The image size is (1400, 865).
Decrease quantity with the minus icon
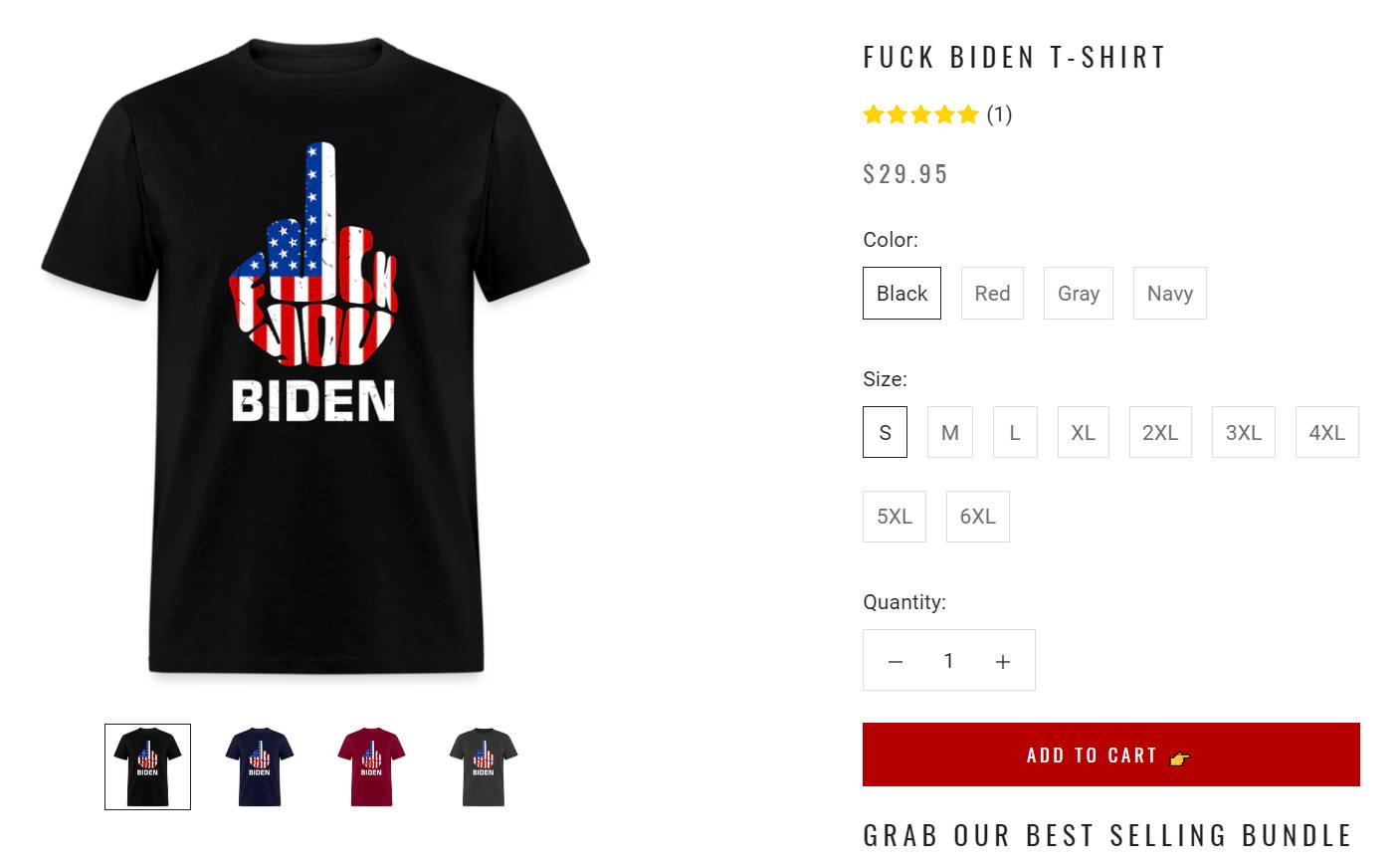pyautogui.click(x=895, y=661)
